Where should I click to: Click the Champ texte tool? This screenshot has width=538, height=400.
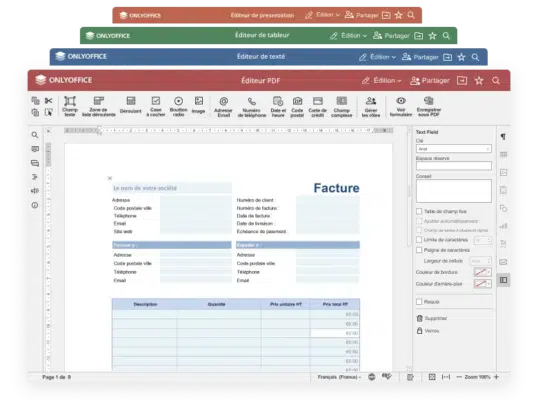coord(70,106)
